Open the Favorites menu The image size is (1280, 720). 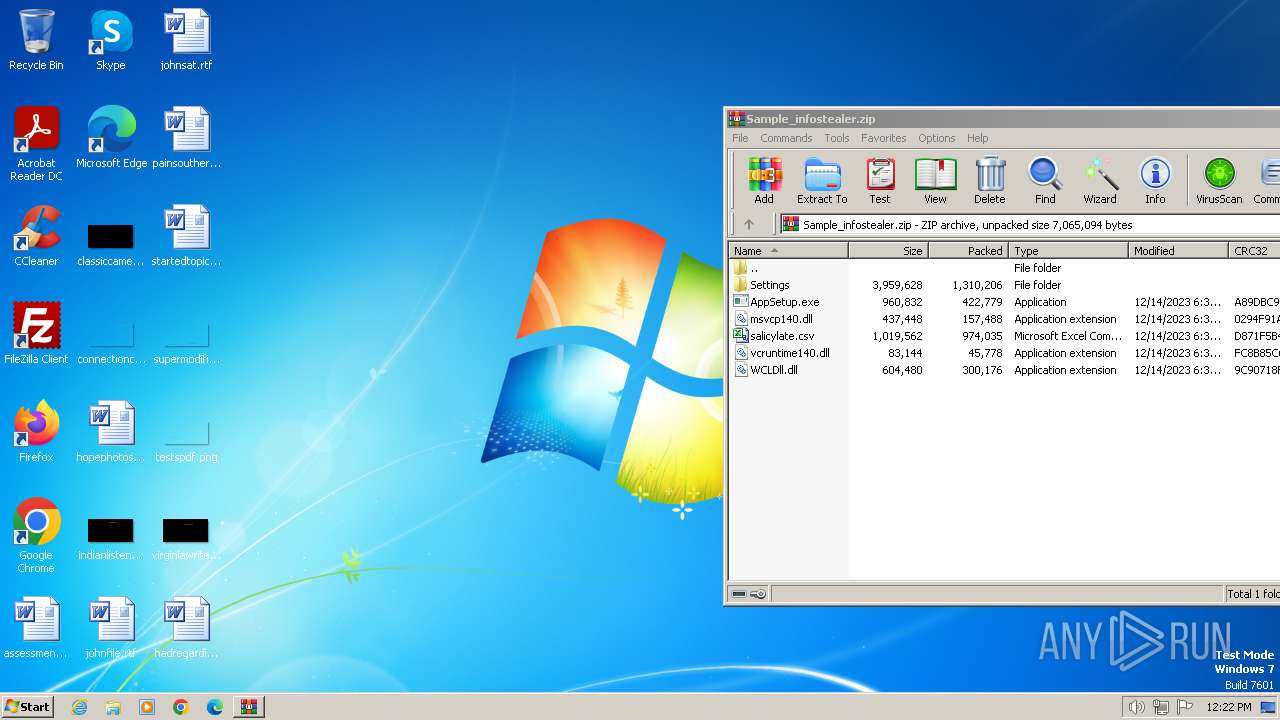pyautogui.click(x=884, y=138)
